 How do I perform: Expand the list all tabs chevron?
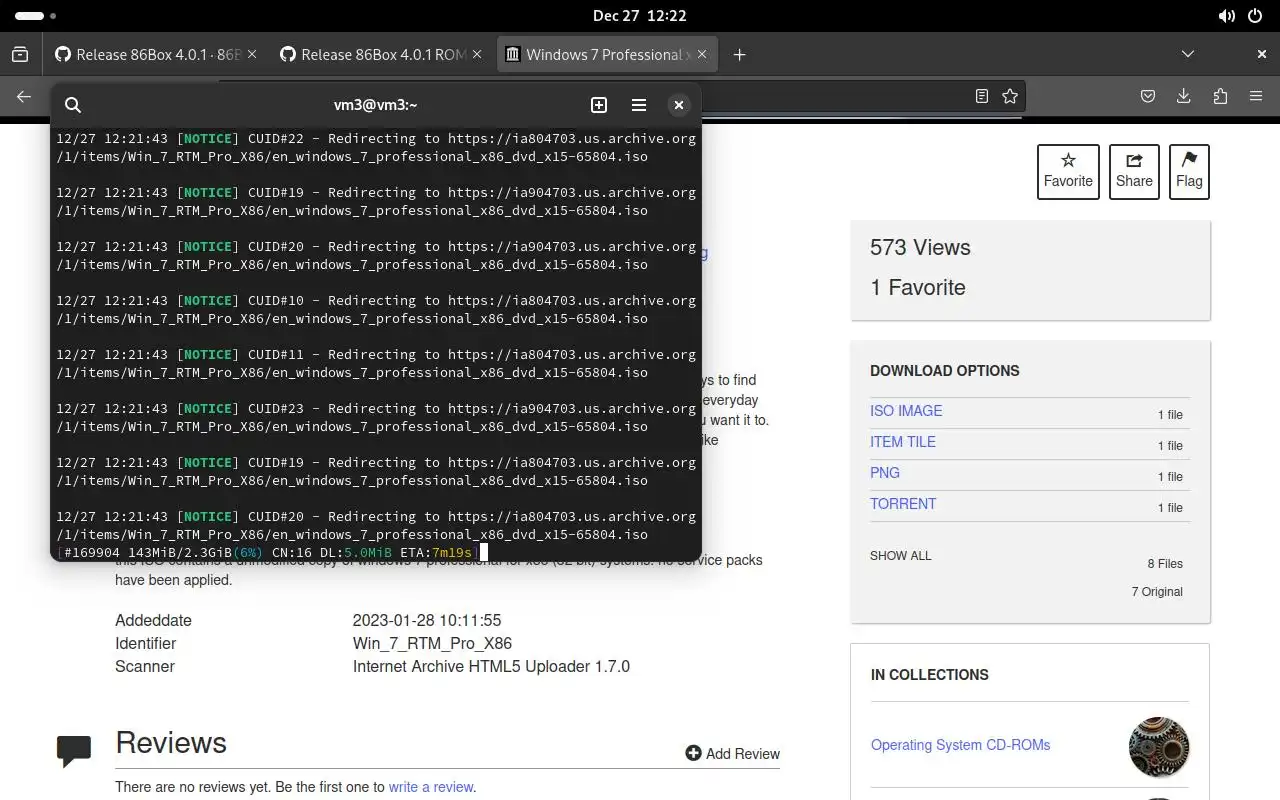(1188, 54)
